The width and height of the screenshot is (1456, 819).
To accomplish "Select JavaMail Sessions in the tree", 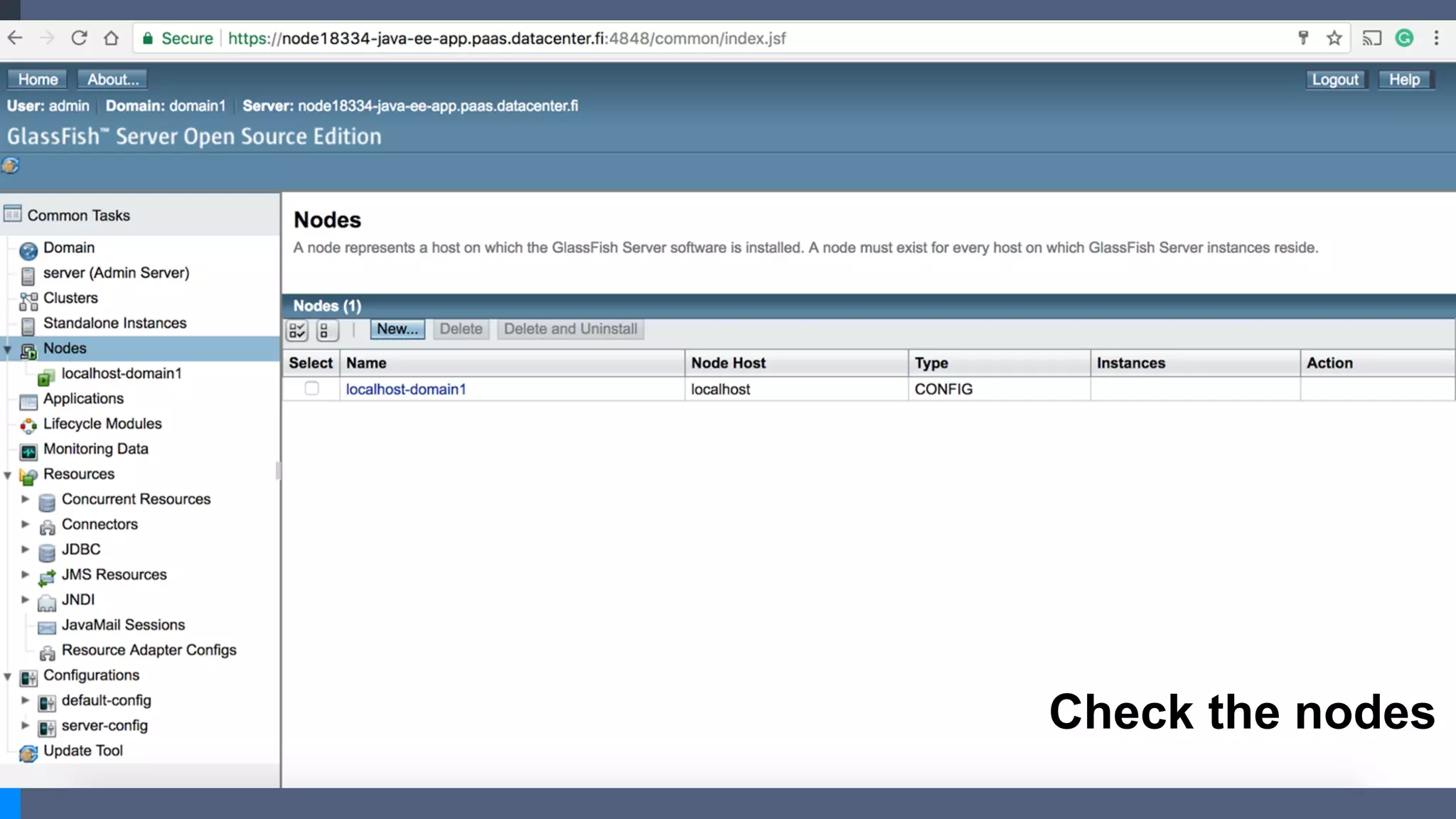I will pyautogui.click(x=123, y=625).
